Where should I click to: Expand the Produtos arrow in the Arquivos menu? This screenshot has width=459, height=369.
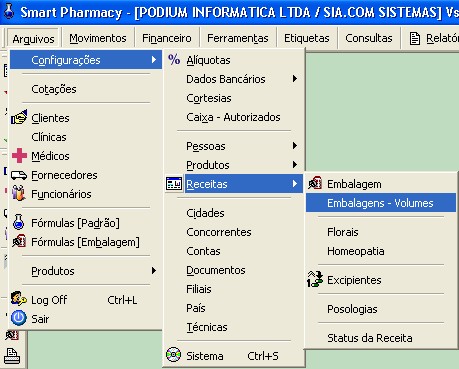coord(154,270)
